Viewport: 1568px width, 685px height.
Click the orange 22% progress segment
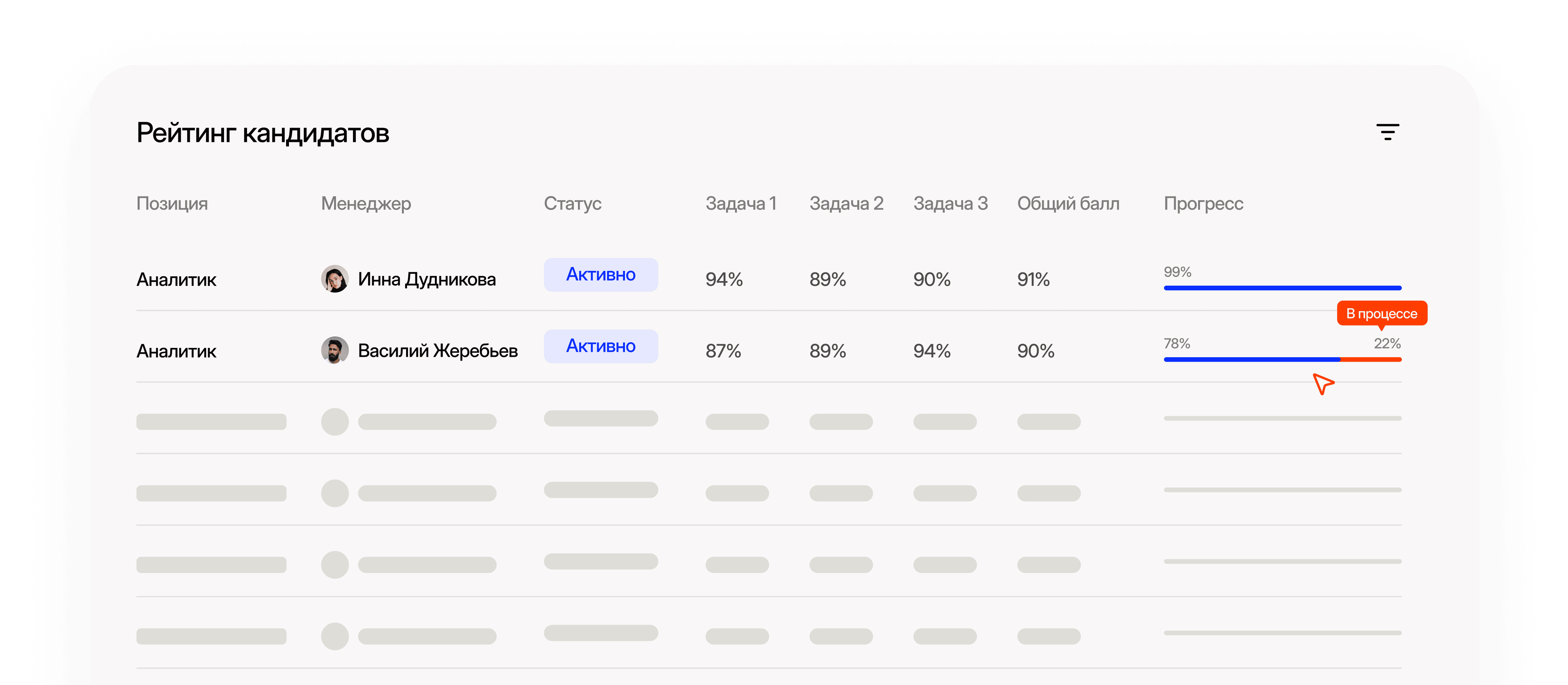(x=1371, y=359)
